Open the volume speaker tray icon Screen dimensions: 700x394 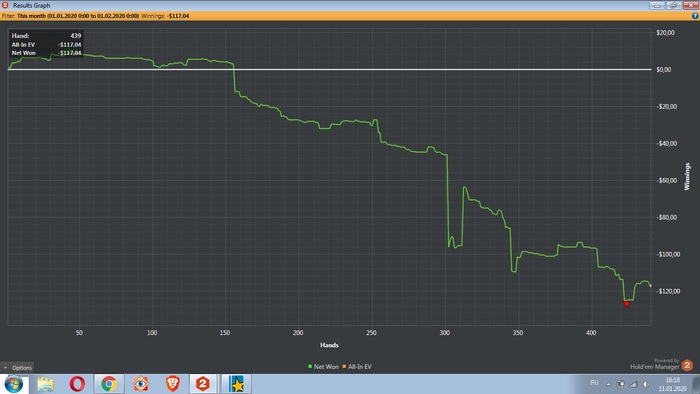pyautogui.click(x=646, y=384)
